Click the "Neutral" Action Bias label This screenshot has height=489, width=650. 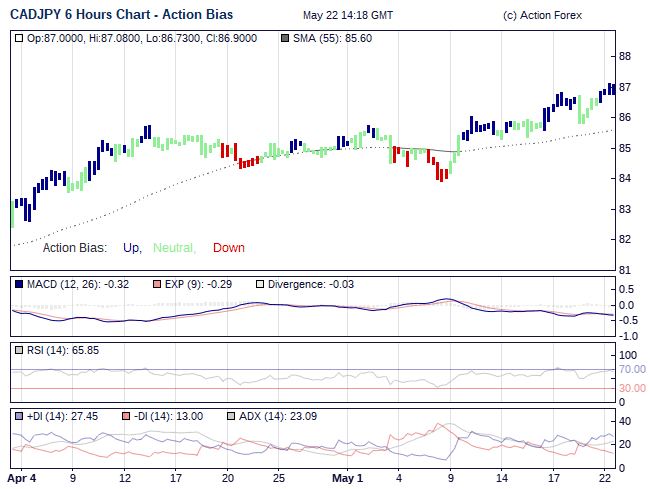click(x=174, y=248)
